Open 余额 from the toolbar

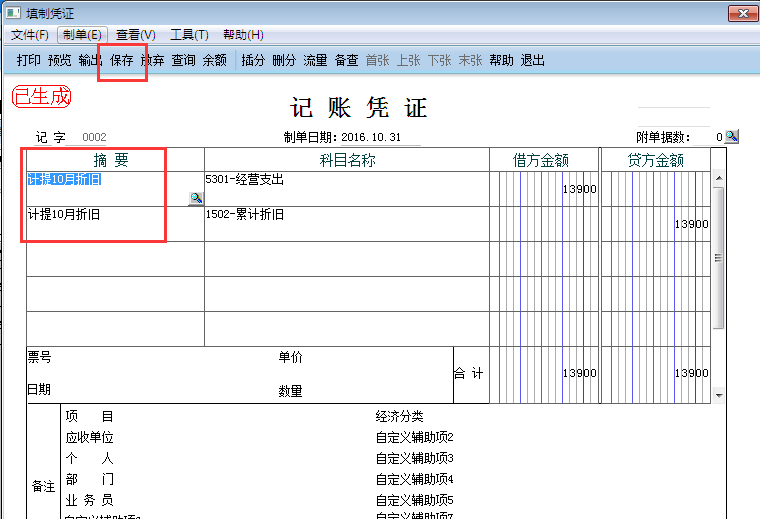pyautogui.click(x=215, y=61)
